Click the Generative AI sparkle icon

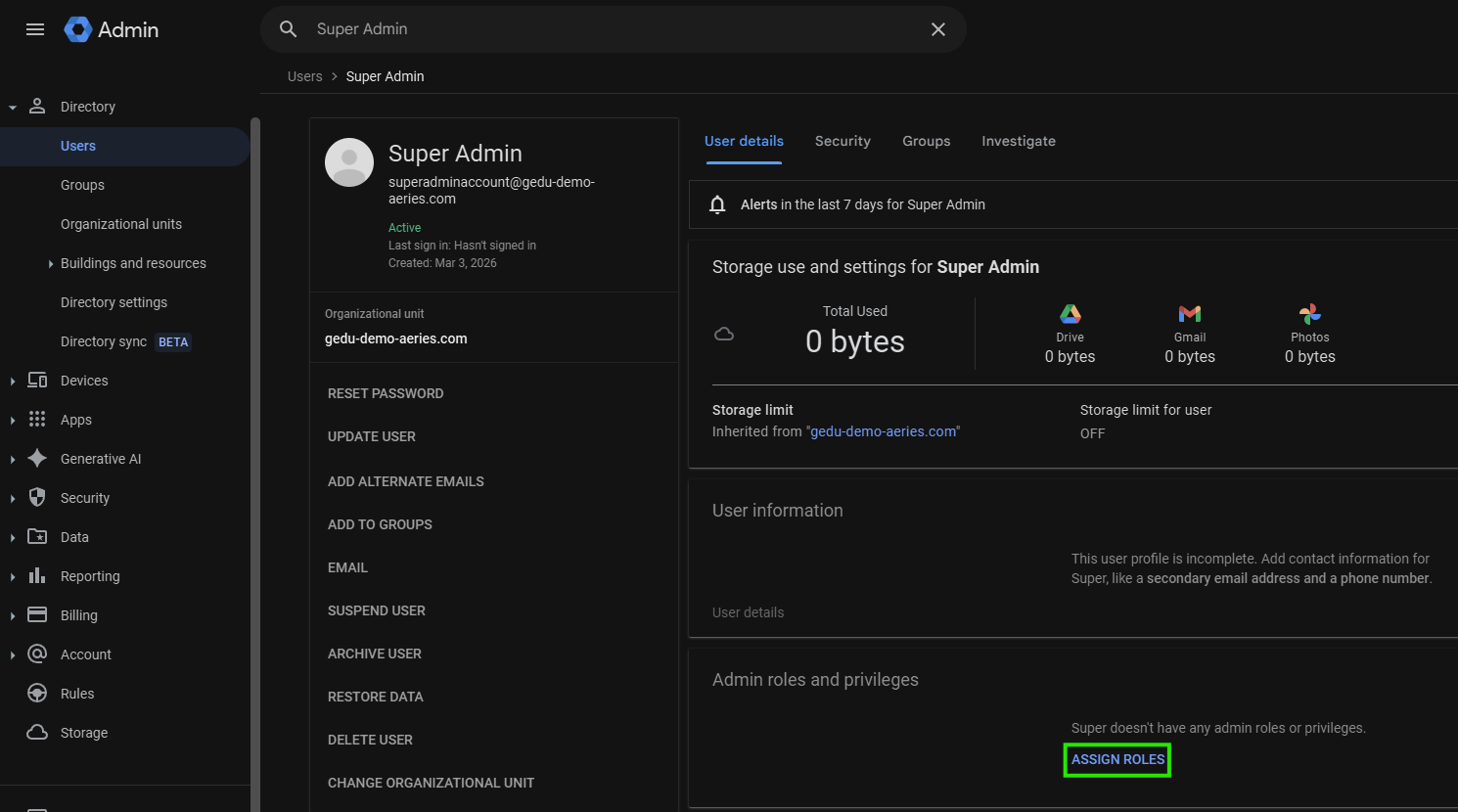pyautogui.click(x=37, y=458)
